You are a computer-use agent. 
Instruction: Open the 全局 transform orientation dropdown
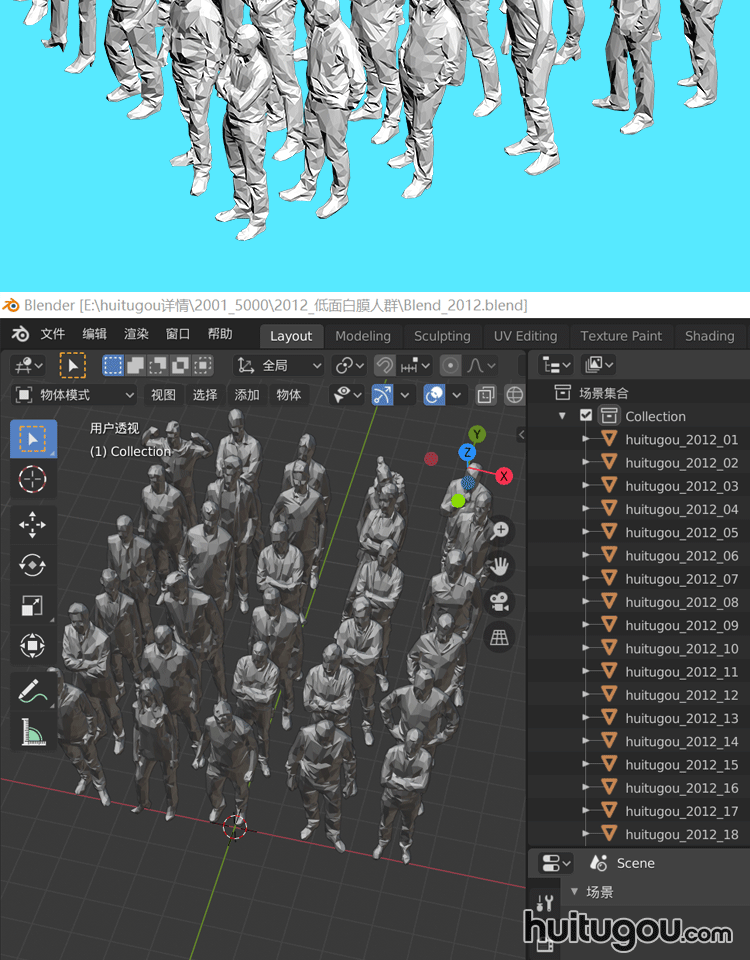280,366
